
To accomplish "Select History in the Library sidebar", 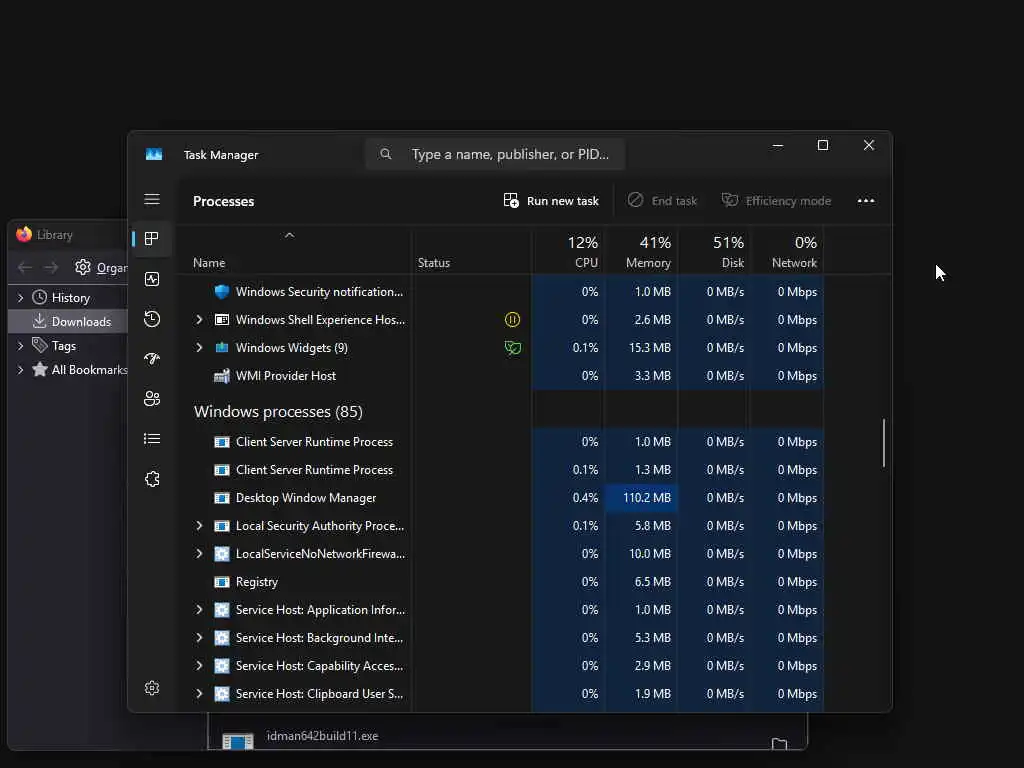I will [68, 298].
